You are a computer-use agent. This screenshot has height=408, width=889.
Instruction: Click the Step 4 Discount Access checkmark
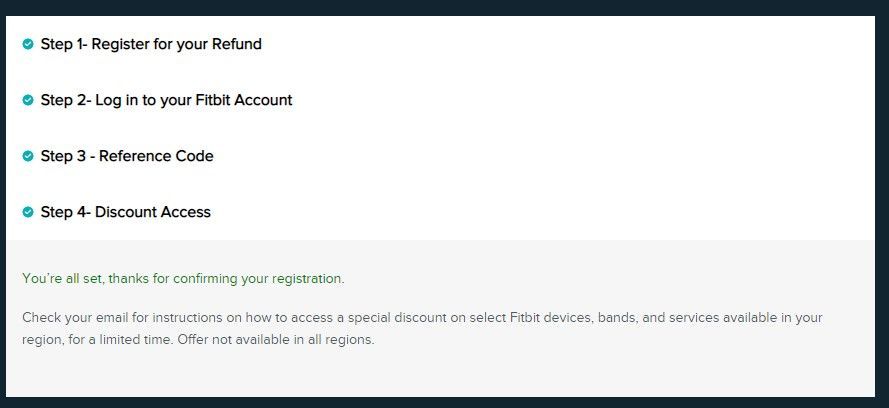tap(28, 212)
